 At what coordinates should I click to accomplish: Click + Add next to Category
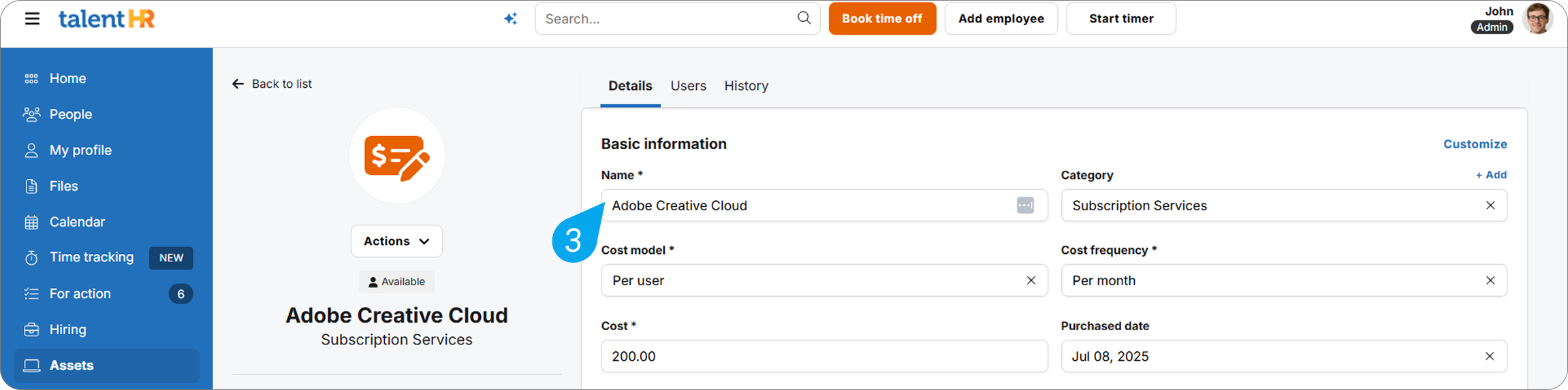pos(1491,175)
